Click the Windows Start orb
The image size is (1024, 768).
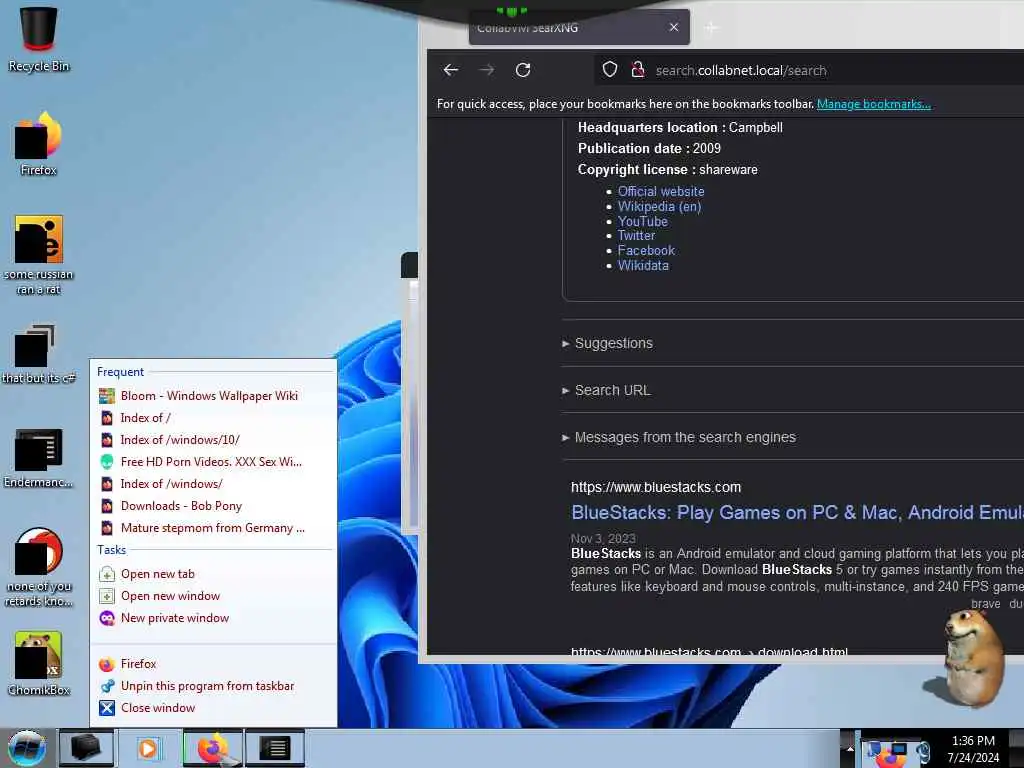coord(27,748)
